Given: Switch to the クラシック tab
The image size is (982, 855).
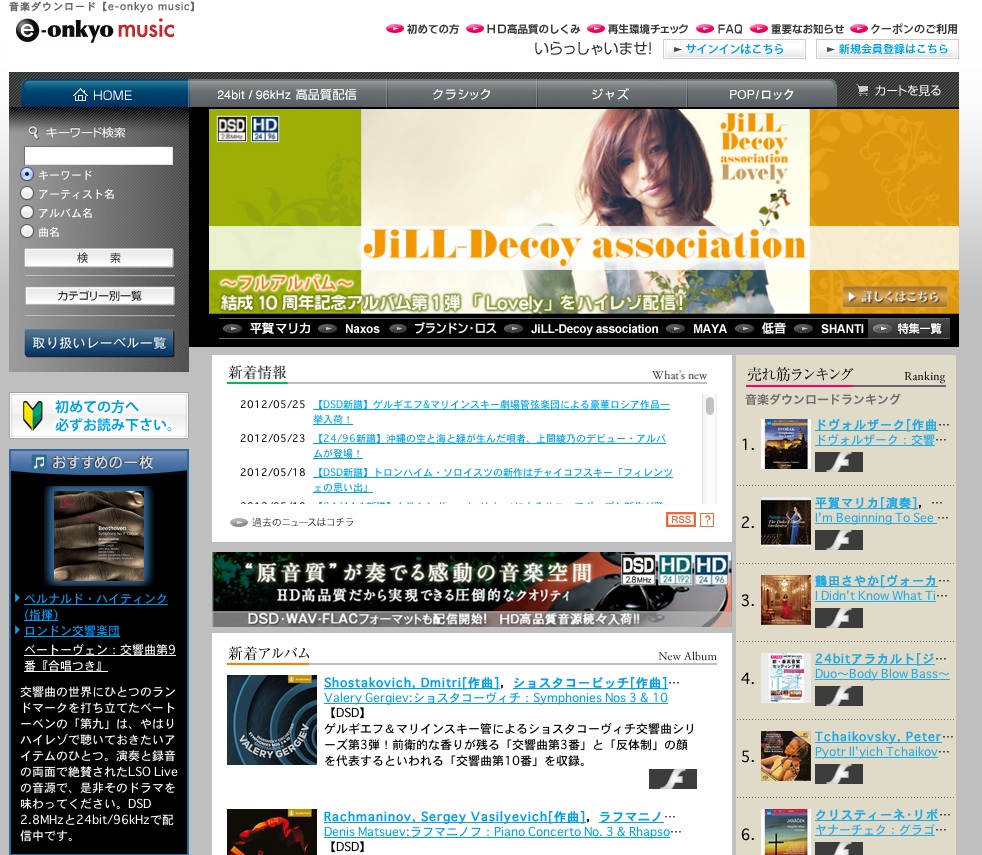Looking at the screenshot, I should point(461,94).
